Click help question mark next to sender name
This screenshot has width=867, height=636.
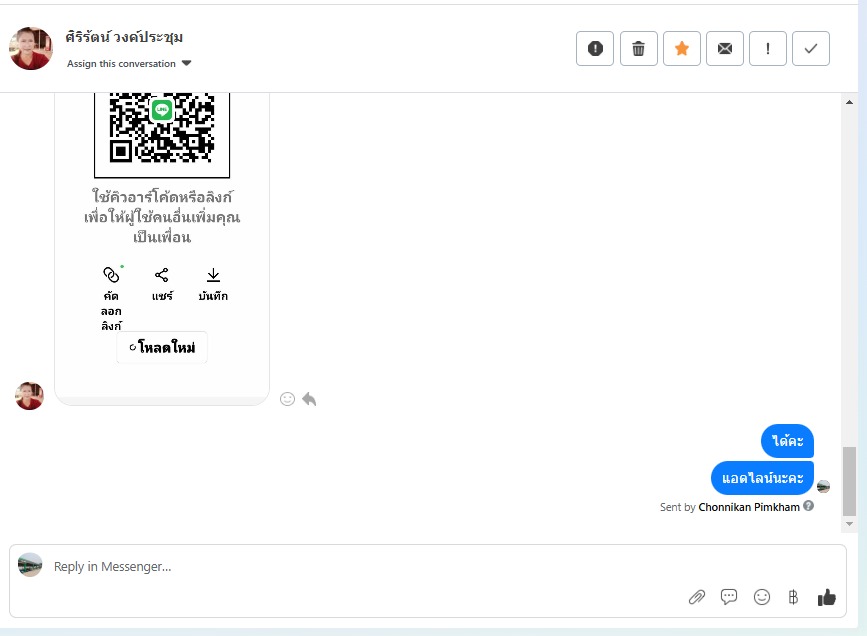pyautogui.click(x=808, y=505)
